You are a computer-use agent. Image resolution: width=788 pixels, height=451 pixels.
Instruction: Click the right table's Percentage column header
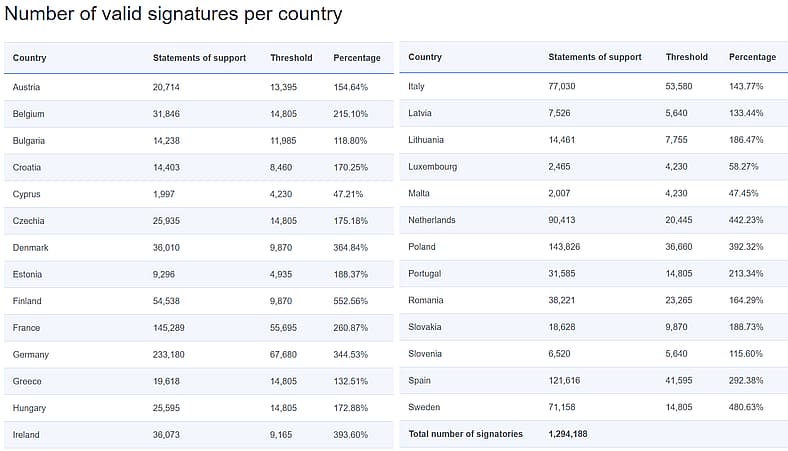pos(752,57)
